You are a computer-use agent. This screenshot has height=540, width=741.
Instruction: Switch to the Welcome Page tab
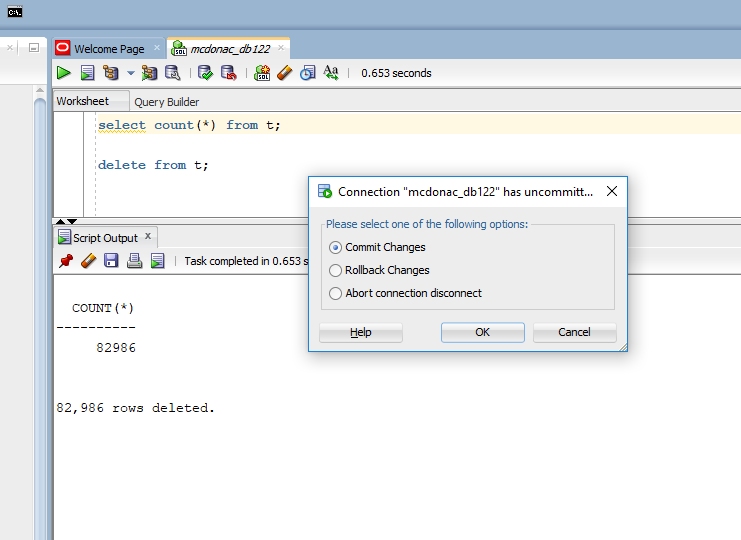(x=108, y=49)
